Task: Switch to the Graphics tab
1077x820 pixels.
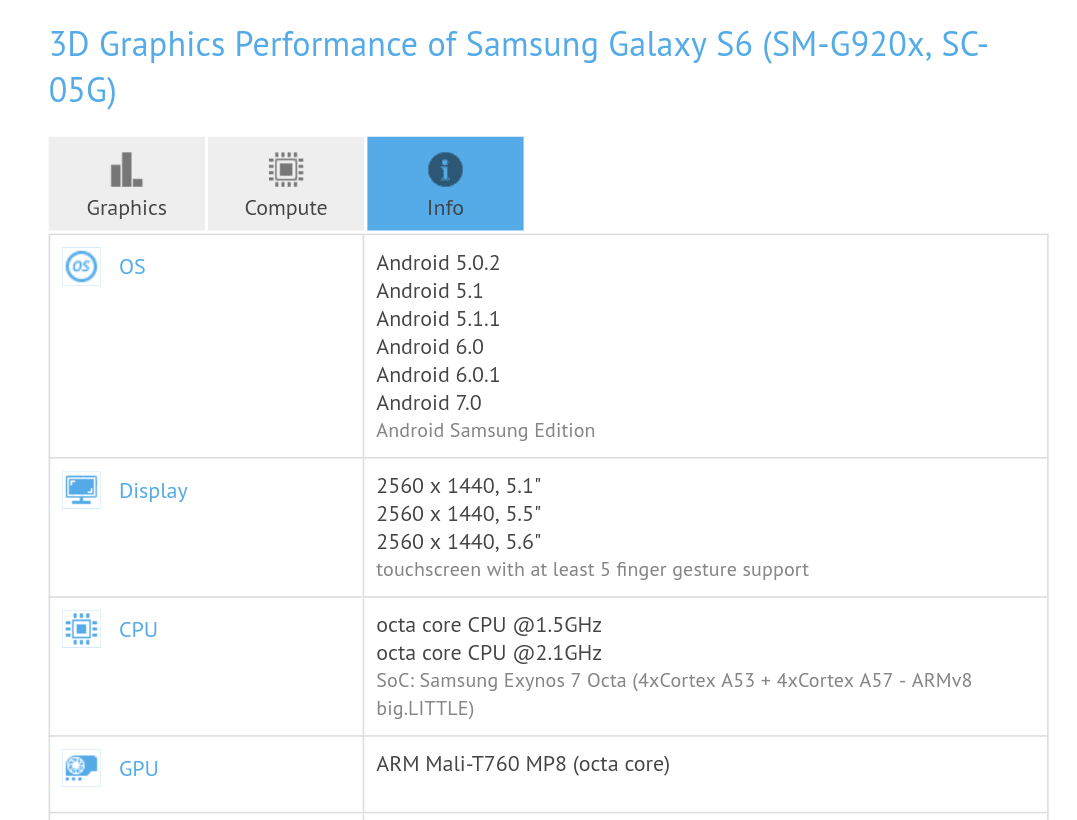Action: (x=127, y=183)
